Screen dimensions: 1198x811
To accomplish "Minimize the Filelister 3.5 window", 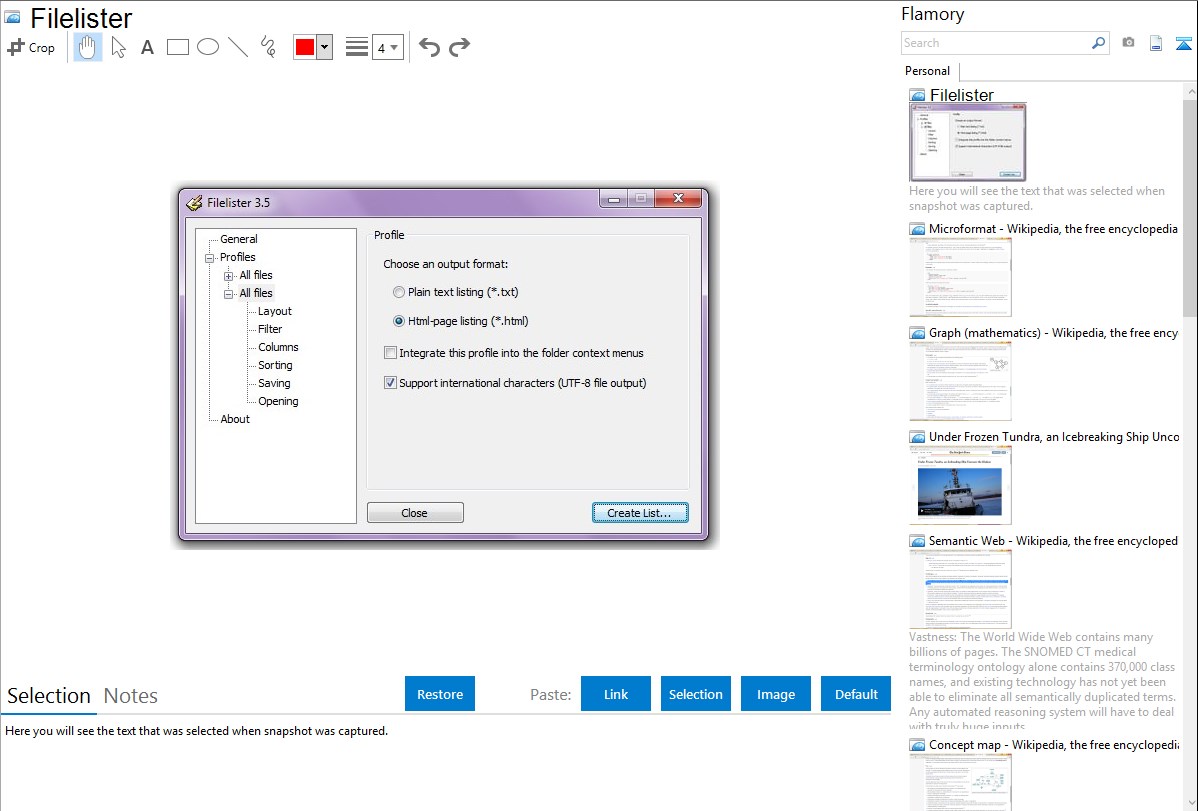I will click(614, 199).
